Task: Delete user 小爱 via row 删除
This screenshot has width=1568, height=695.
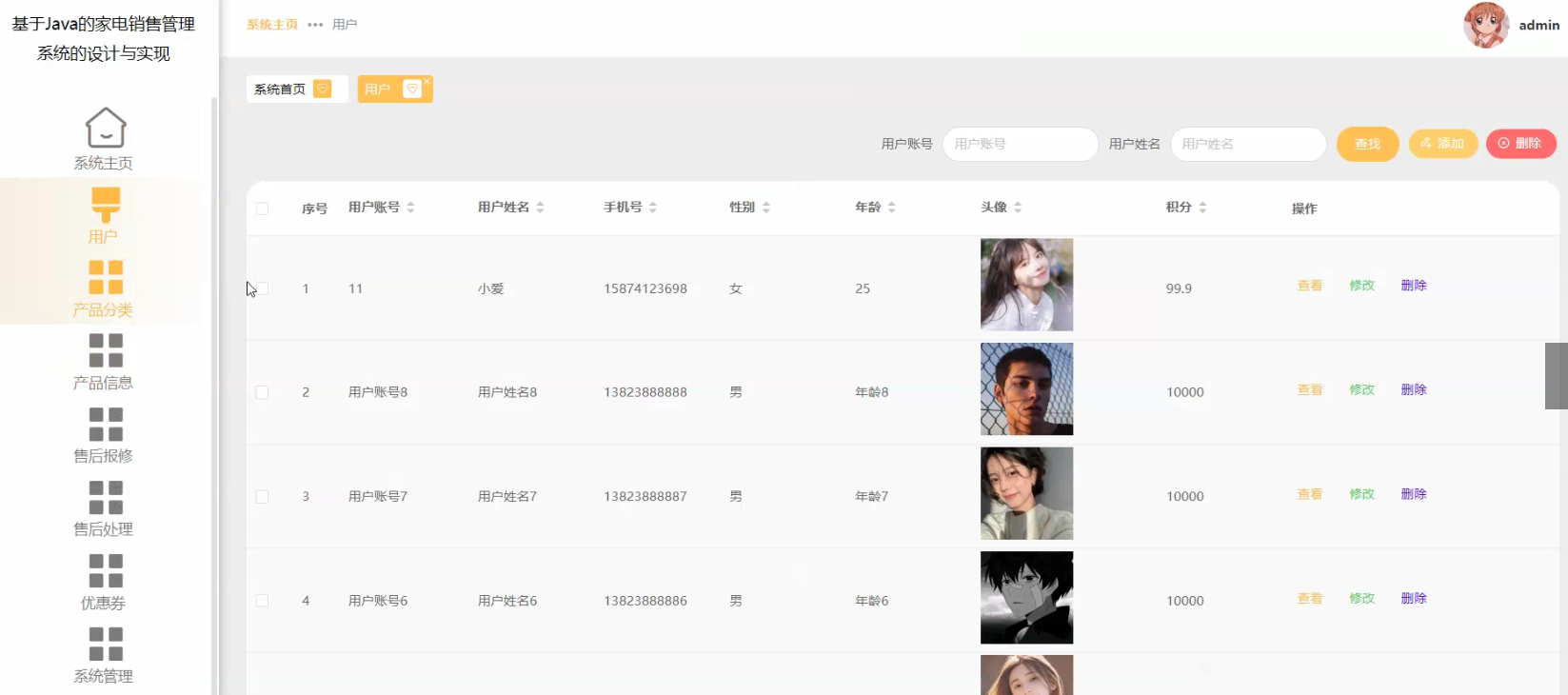Action: tap(1414, 286)
